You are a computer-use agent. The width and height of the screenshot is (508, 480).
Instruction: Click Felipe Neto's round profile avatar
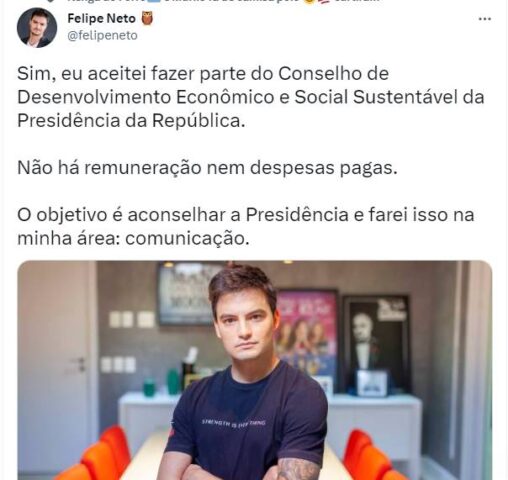37,28
